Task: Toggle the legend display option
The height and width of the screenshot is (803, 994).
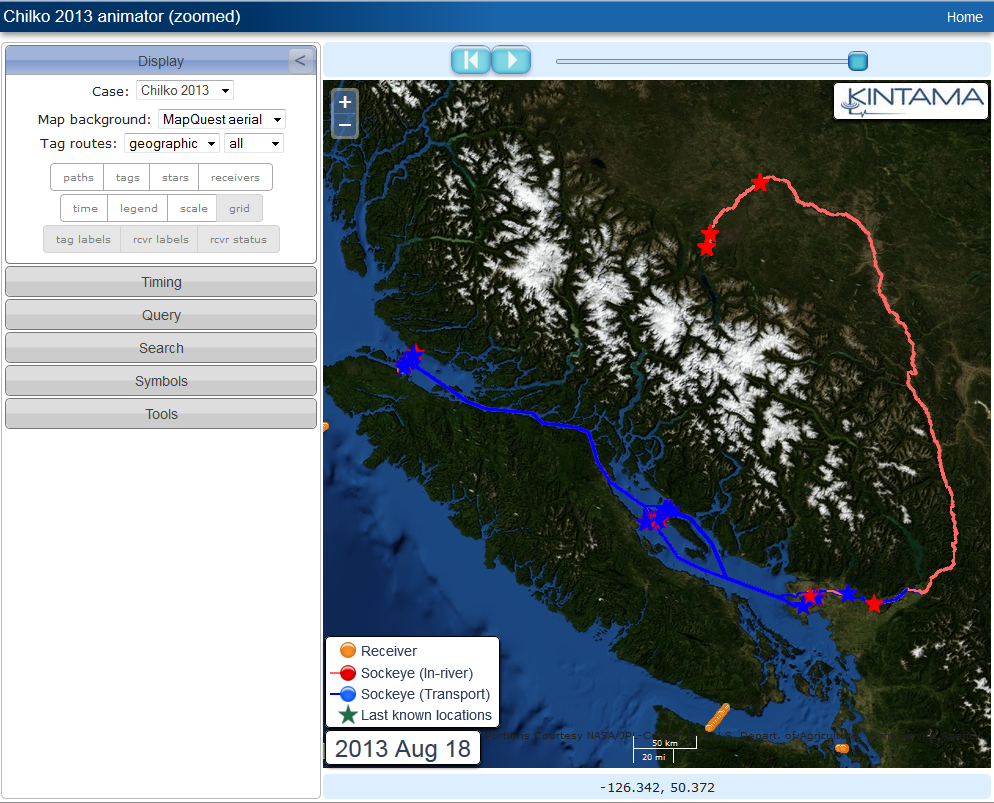Action: pyautogui.click(x=139, y=208)
